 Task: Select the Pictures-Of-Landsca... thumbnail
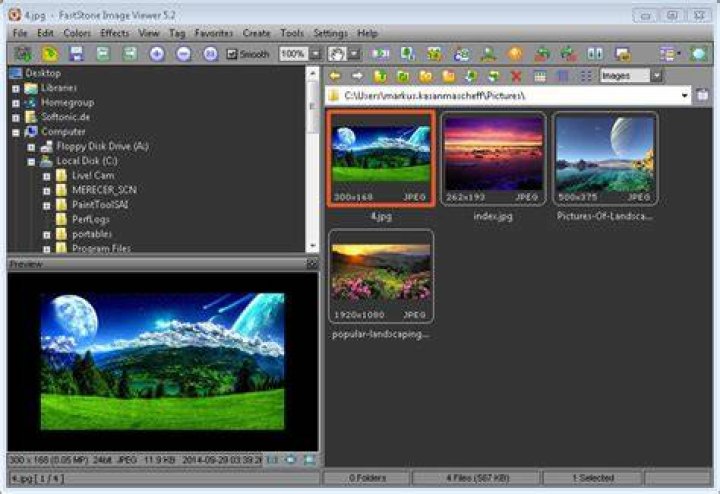605,158
